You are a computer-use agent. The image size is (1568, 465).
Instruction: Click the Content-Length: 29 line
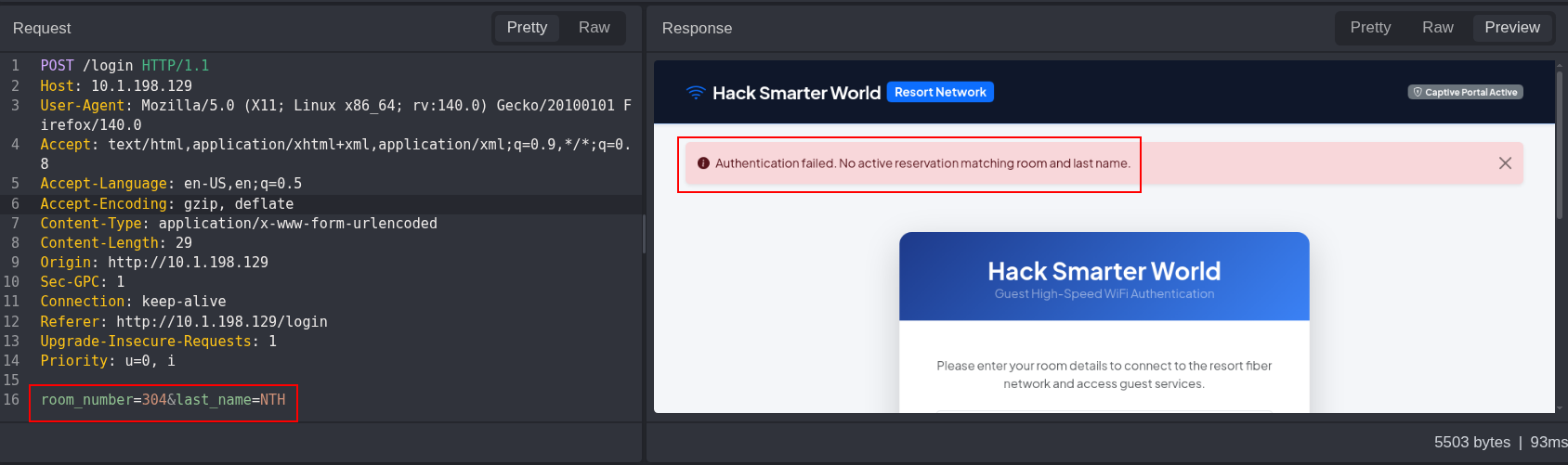click(x=116, y=243)
